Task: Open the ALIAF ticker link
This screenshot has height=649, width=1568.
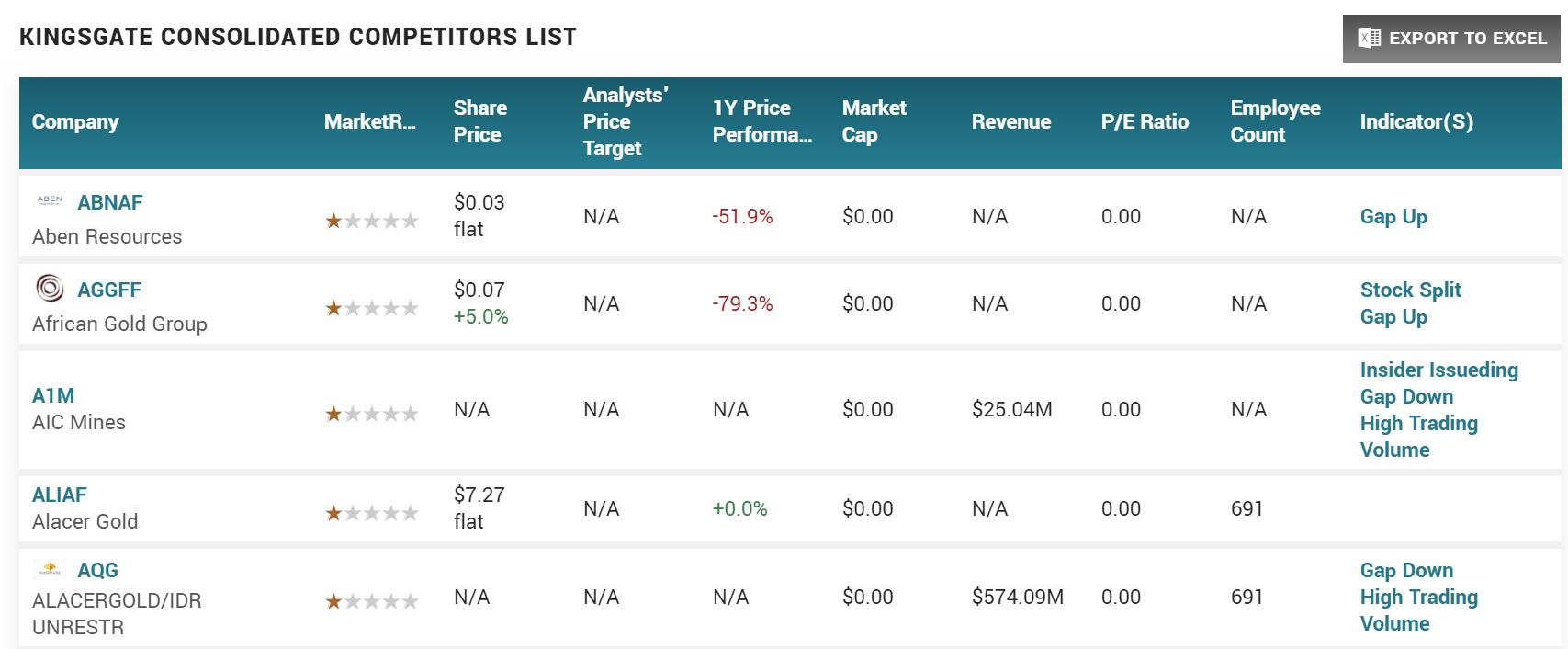Action: [x=60, y=495]
